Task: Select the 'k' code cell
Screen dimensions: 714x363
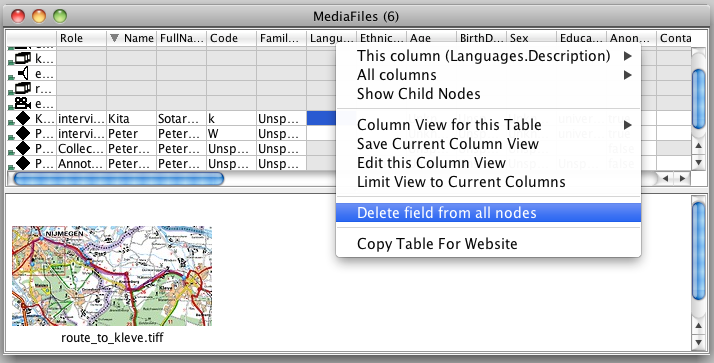Action: click(x=232, y=119)
